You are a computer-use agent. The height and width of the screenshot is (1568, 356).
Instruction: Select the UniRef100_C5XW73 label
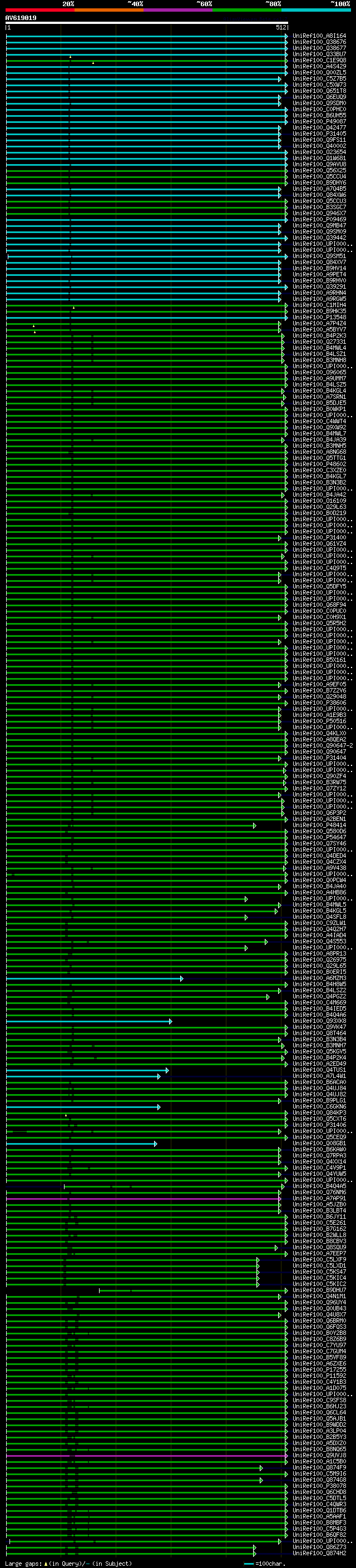pos(319,85)
